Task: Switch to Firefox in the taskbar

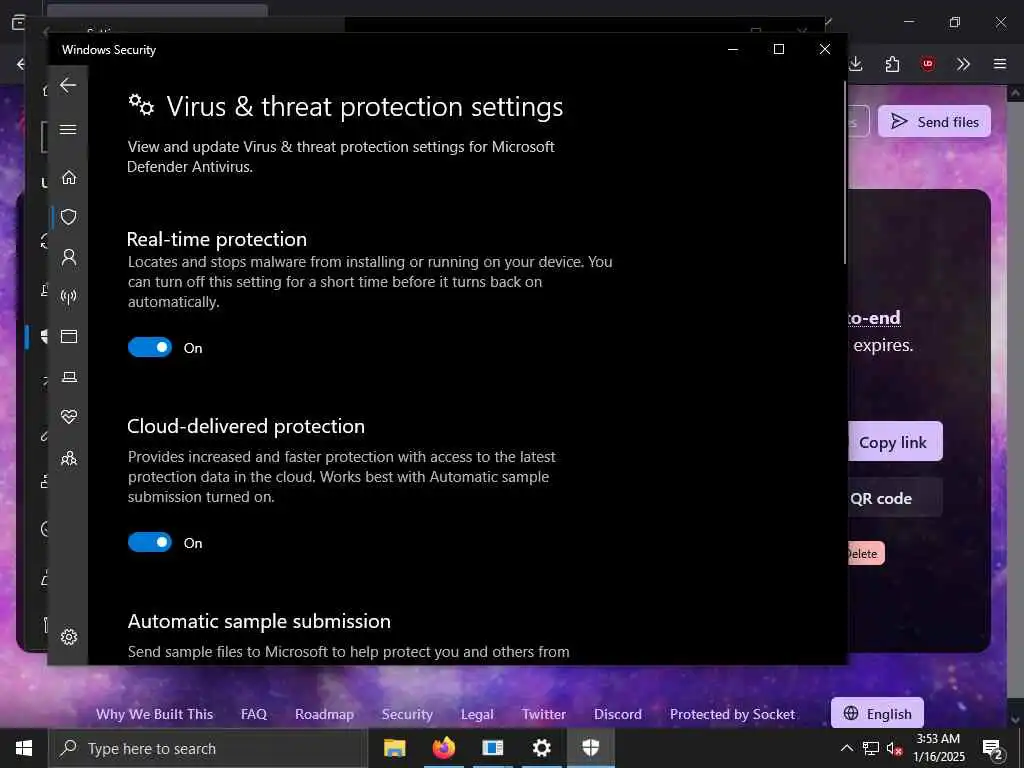Action: click(443, 748)
